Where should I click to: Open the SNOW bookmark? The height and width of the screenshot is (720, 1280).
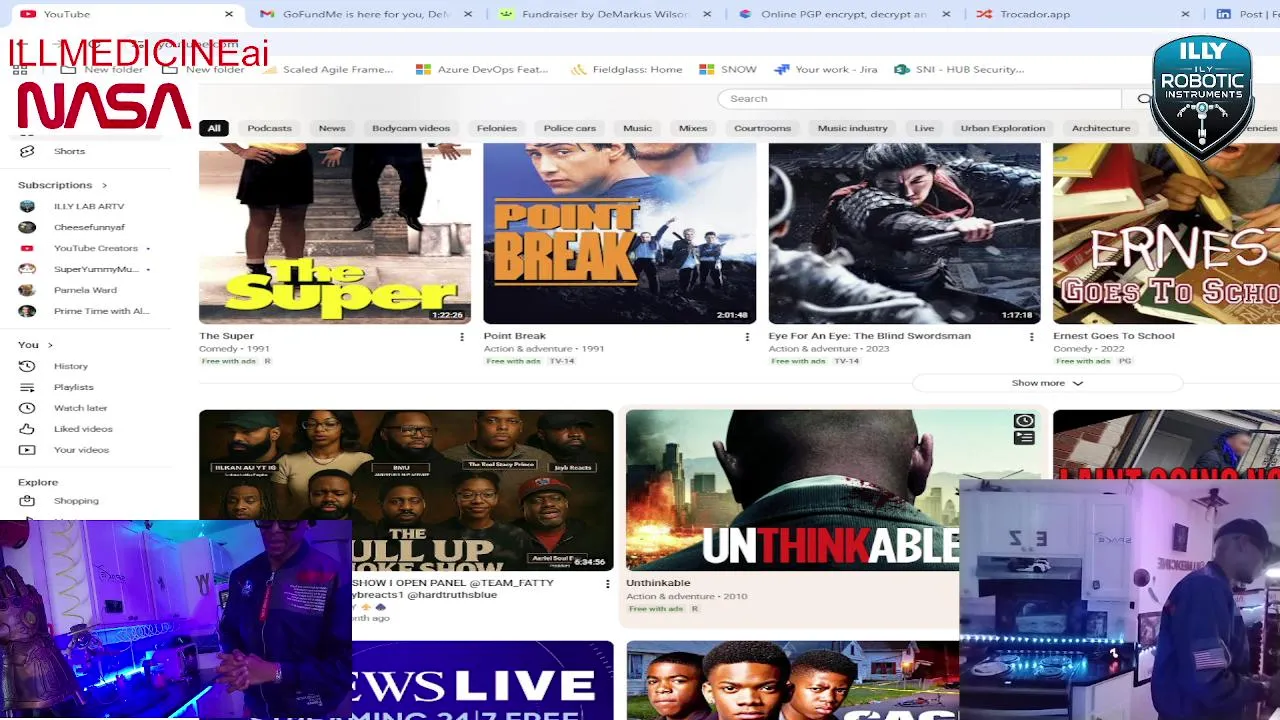tap(727, 70)
